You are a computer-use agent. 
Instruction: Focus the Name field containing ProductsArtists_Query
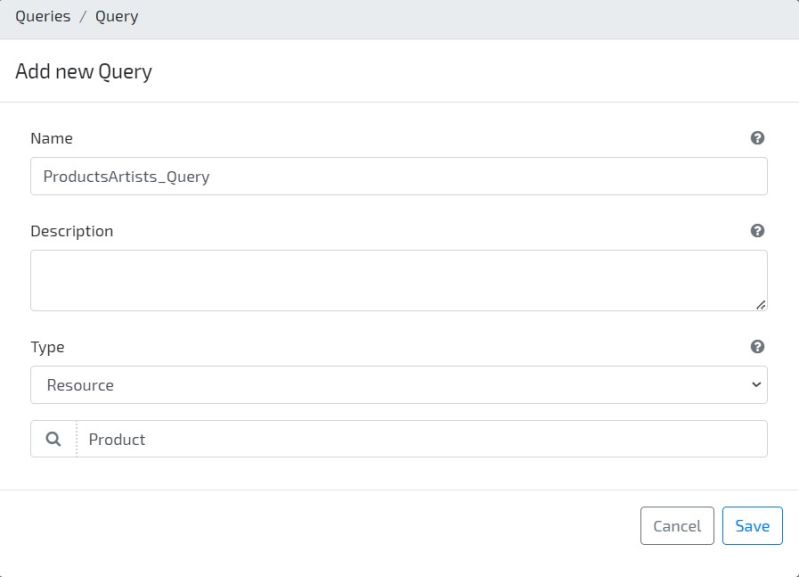click(x=398, y=176)
